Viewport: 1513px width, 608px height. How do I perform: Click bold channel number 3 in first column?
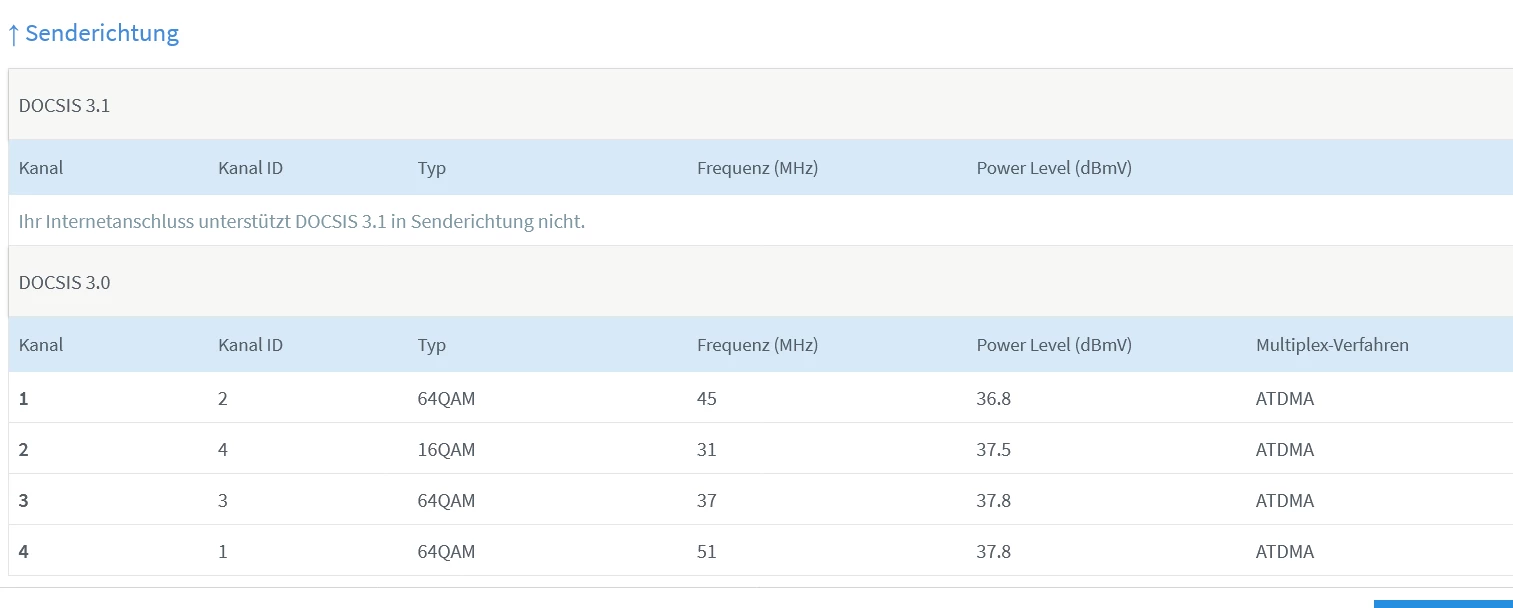pyautogui.click(x=24, y=501)
